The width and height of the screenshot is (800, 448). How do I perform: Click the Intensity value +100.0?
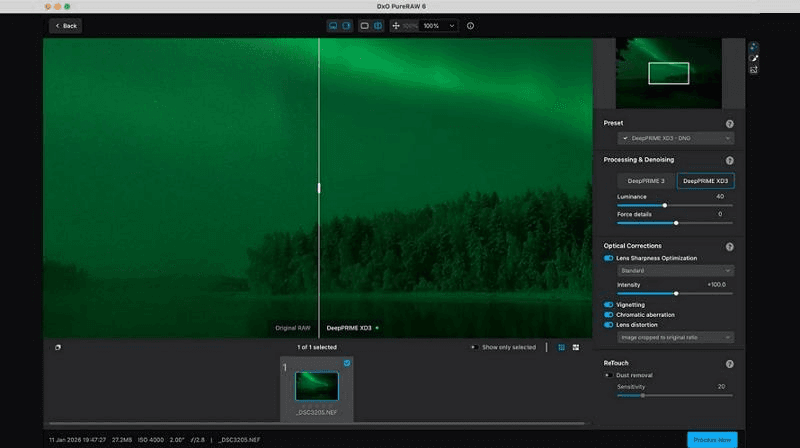pyautogui.click(x=716, y=285)
